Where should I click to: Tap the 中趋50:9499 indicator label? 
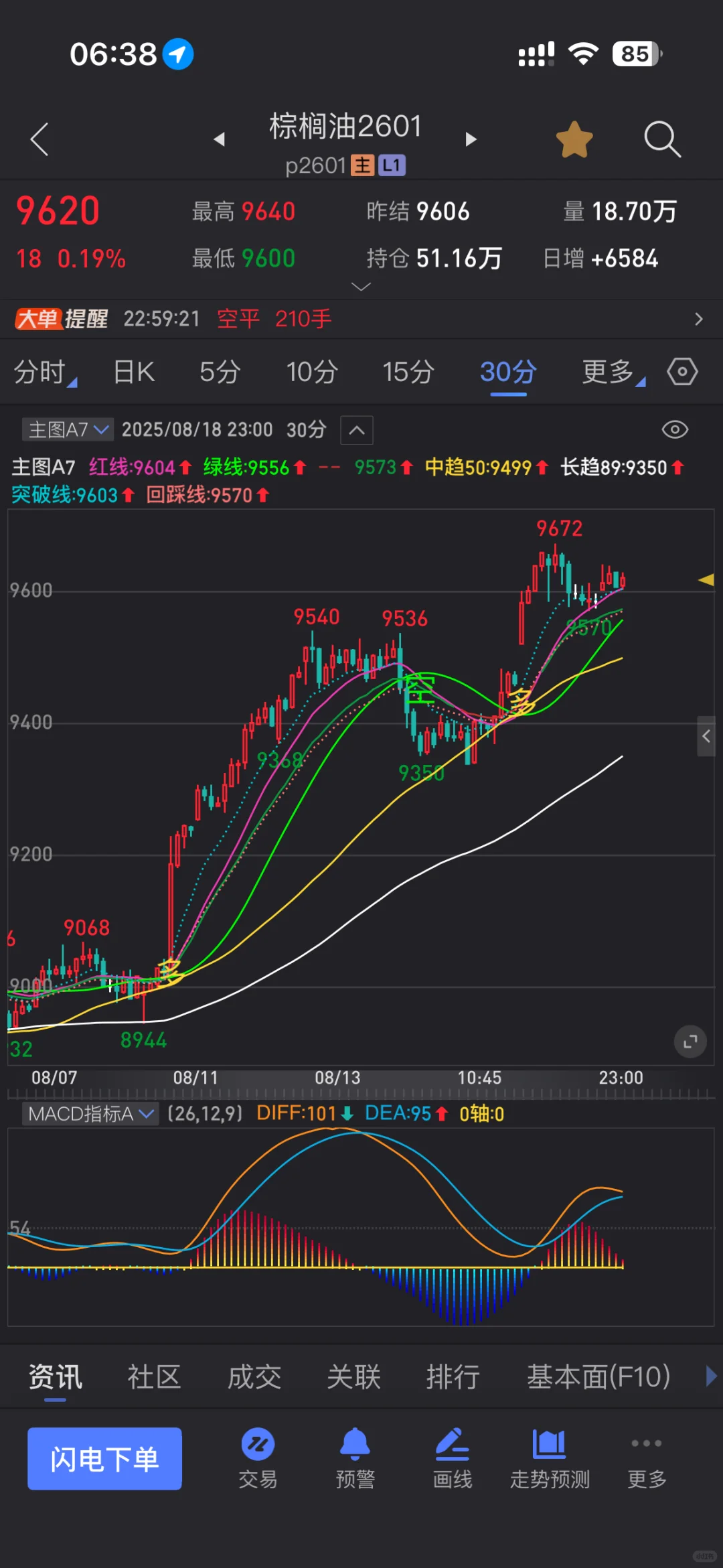[487, 467]
